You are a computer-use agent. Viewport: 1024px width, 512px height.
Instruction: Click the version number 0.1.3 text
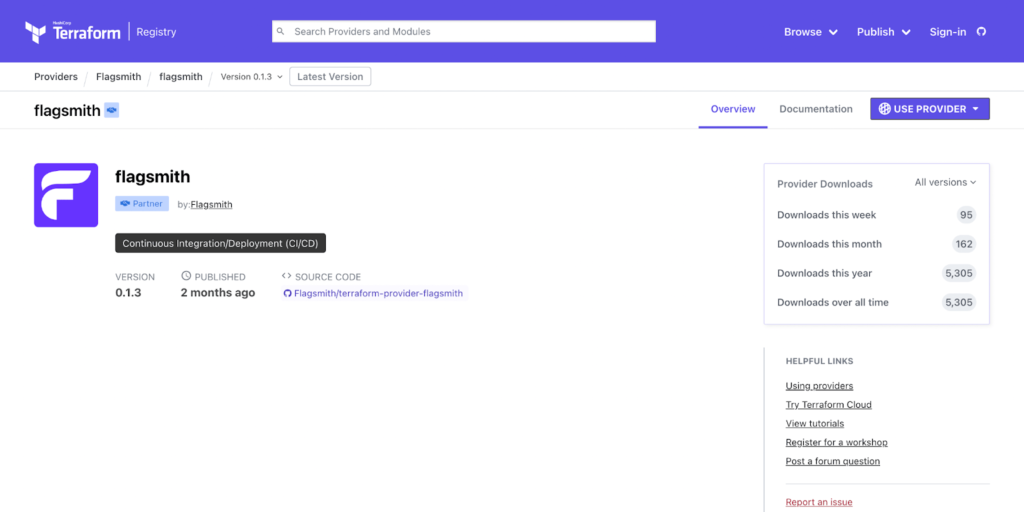[128, 293]
